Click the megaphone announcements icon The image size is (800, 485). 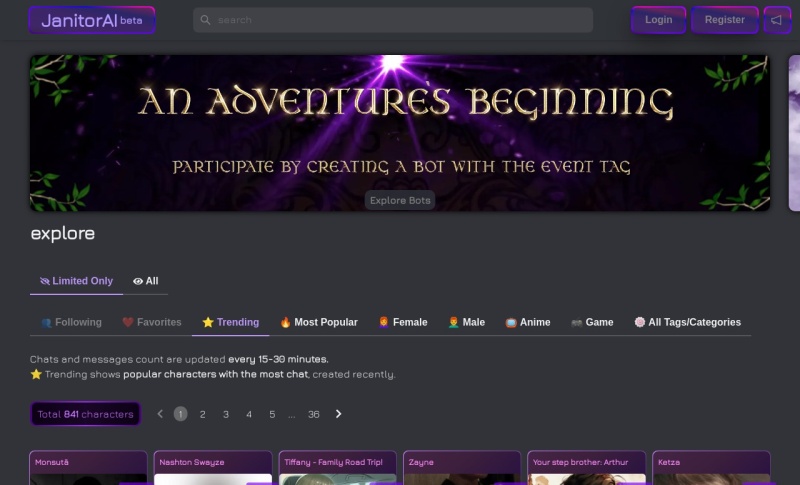coord(777,20)
